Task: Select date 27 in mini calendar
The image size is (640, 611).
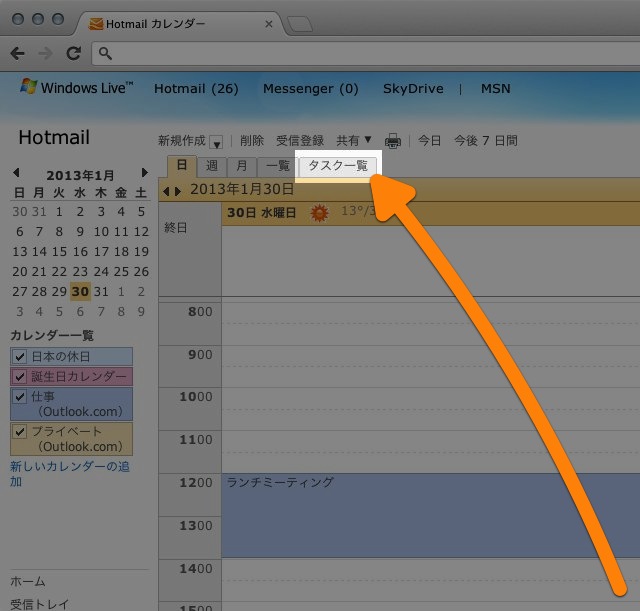Action: [20, 291]
